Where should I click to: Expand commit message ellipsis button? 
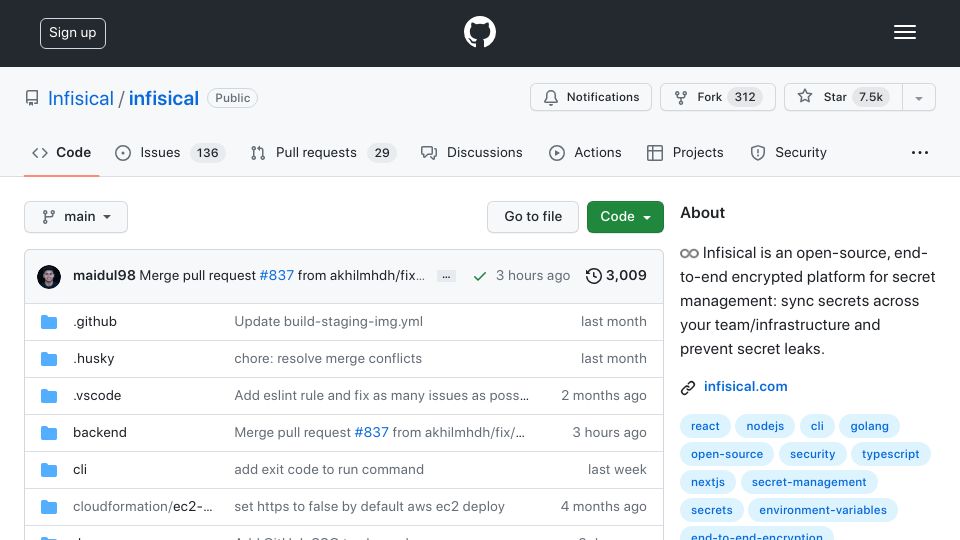[x=446, y=277]
